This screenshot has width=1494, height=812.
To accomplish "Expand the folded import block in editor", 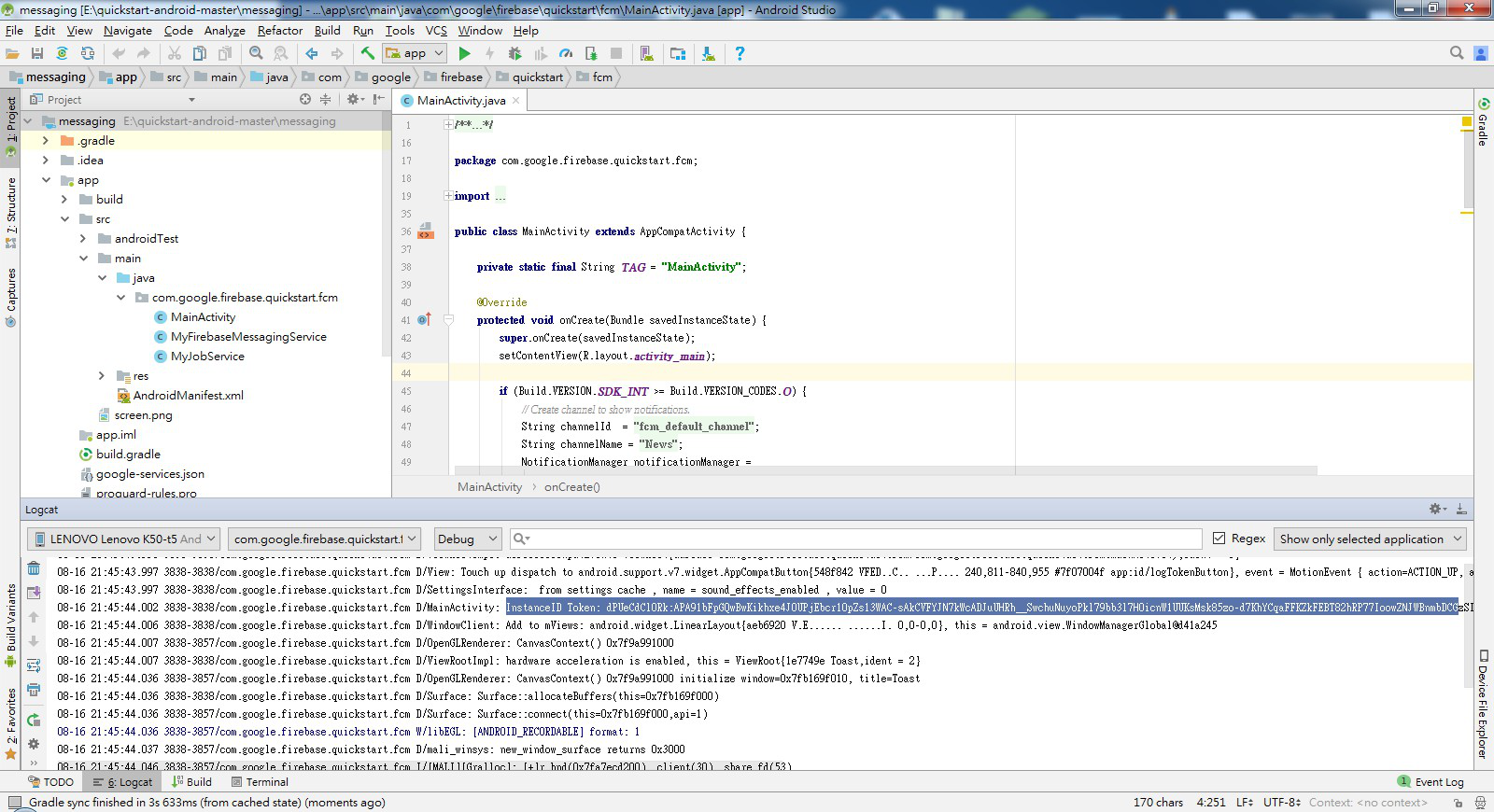I will (x=448, y=196).
